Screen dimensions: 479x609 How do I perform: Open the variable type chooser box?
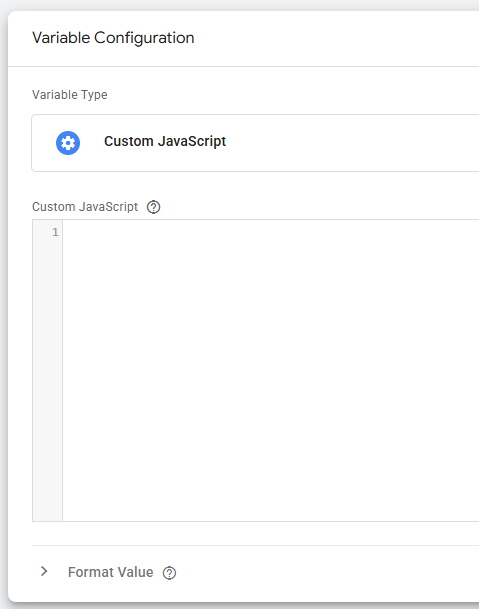click(255, 143)
